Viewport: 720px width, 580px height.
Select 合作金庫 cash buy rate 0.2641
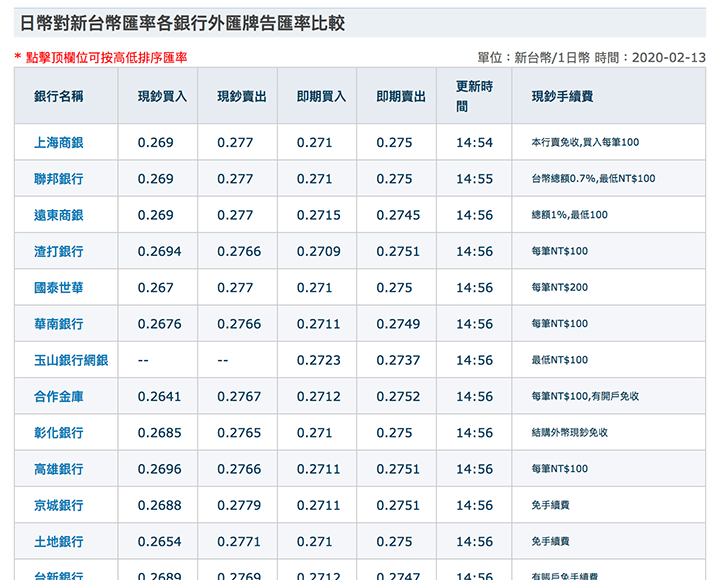click(x=159, y=397)
